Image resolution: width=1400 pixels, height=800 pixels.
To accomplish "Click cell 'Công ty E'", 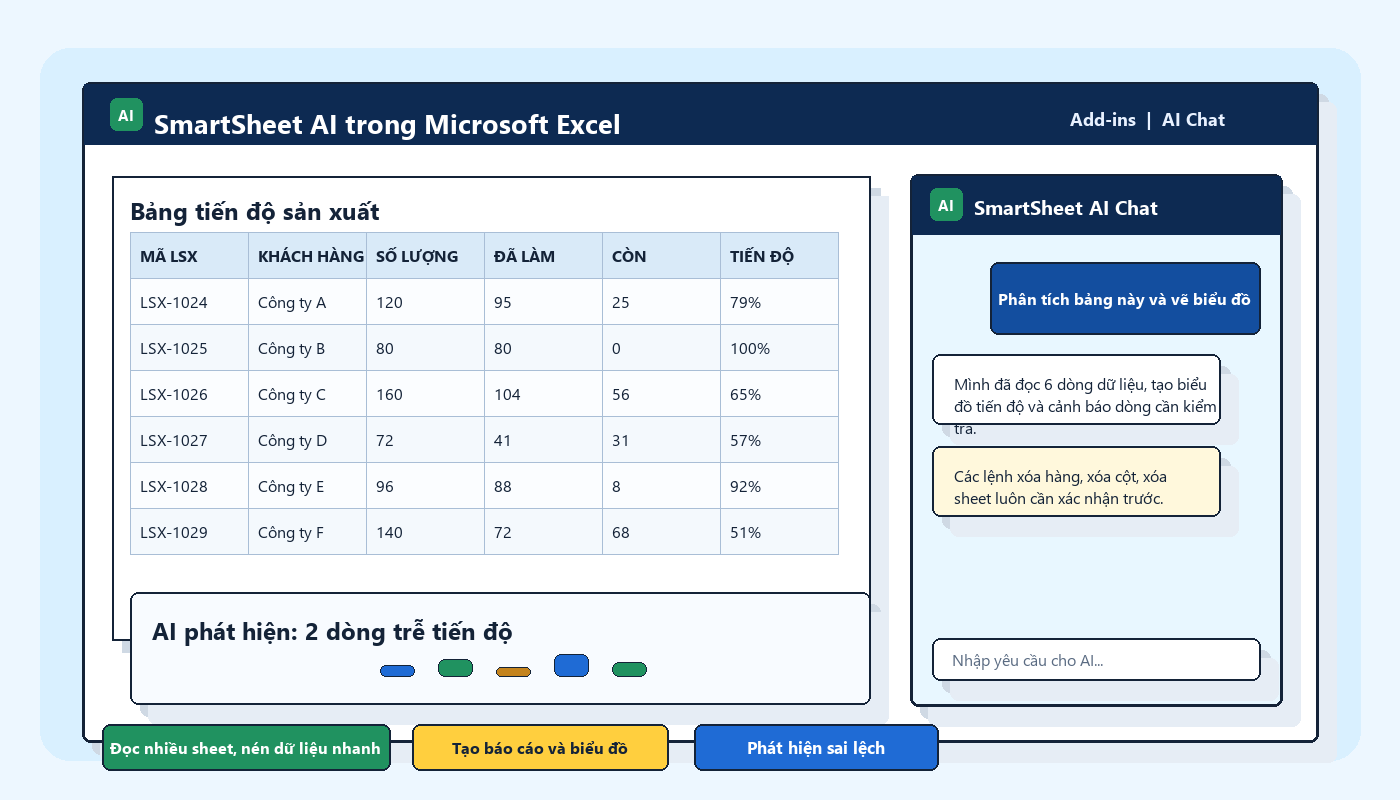I will (x=308, y=486).
